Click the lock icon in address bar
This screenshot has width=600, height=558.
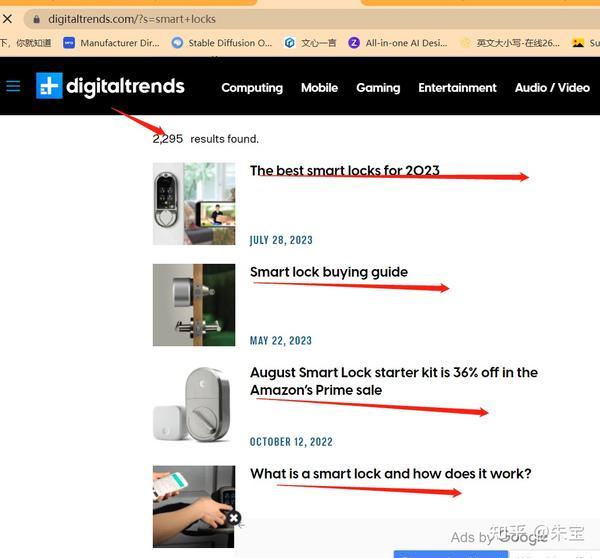click(x=36, y=19)
